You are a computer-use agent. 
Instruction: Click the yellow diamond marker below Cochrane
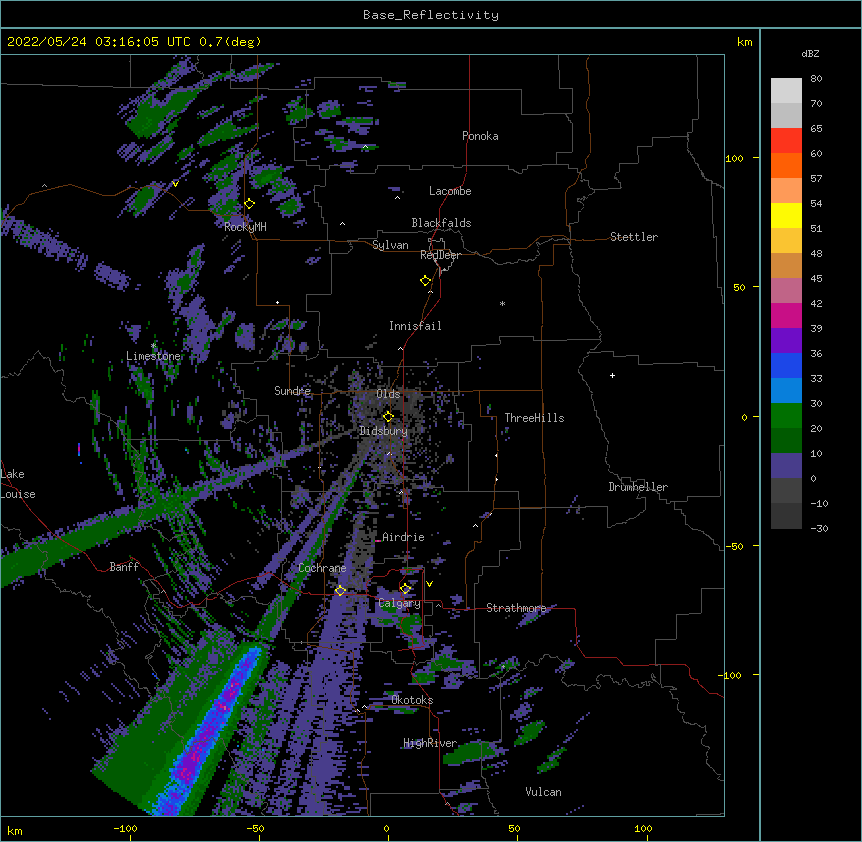pyautogui.click(x=340, y=591)
